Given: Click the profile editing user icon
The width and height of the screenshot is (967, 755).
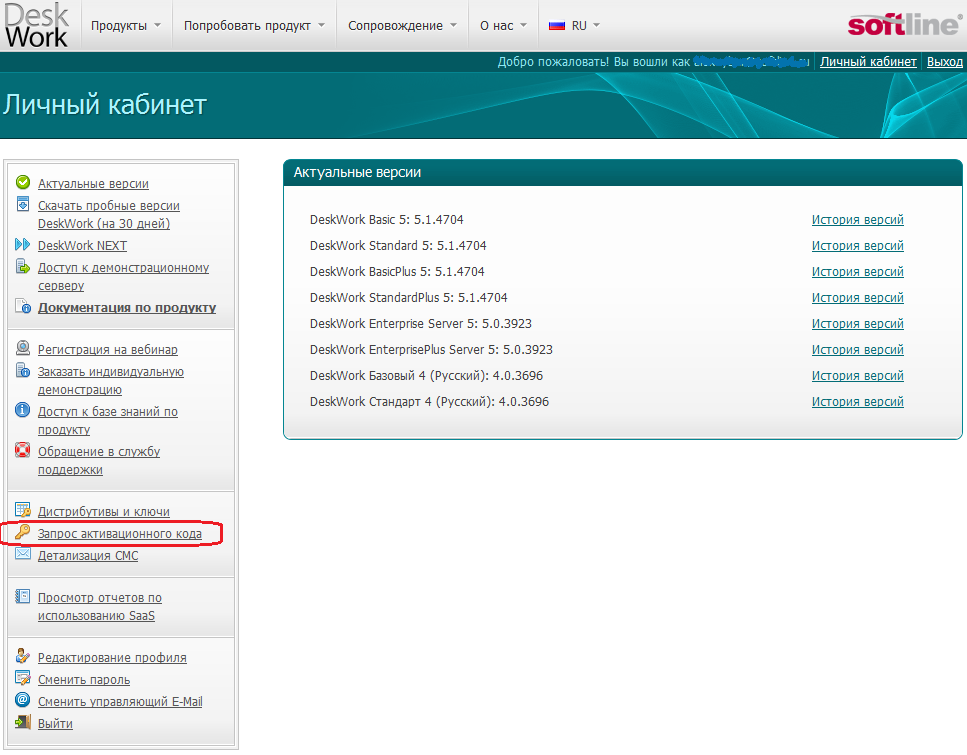Looking at the screenshot, I should [x=23, y=656].
